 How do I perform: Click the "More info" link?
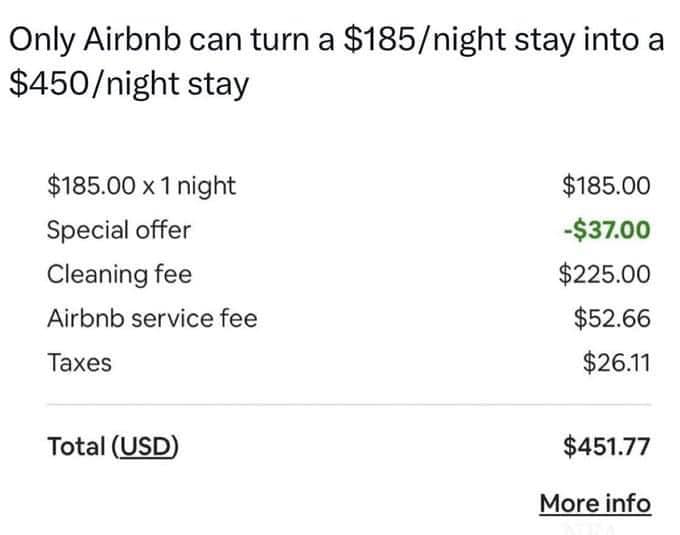(594, 502)
